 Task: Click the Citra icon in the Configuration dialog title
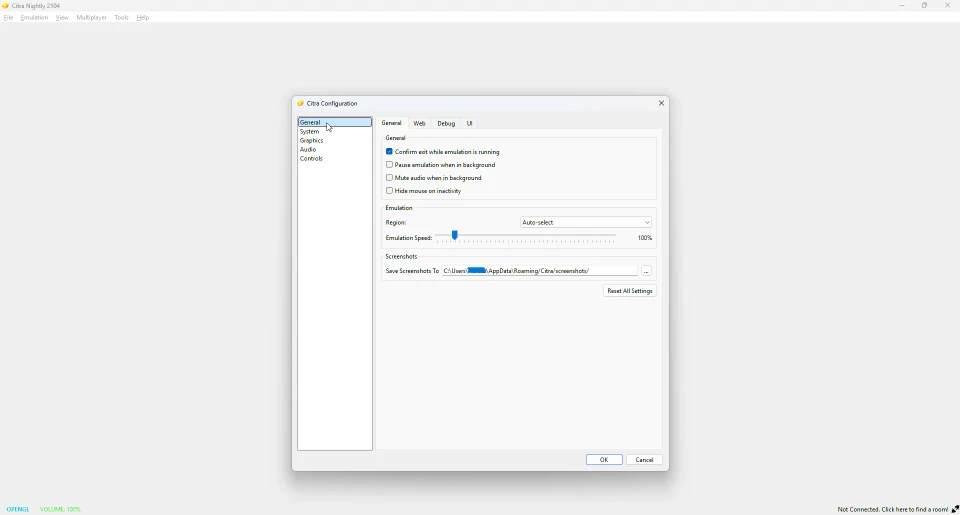tap(301, 103)
